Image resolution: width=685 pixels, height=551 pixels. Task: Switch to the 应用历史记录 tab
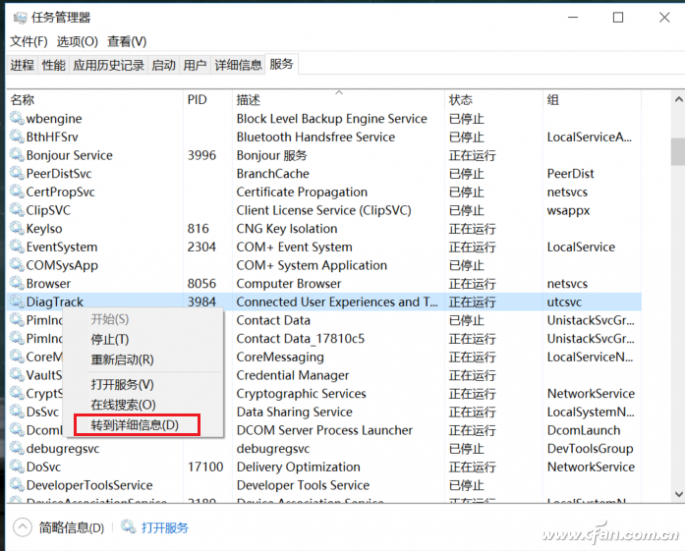(x=108, y=65)
